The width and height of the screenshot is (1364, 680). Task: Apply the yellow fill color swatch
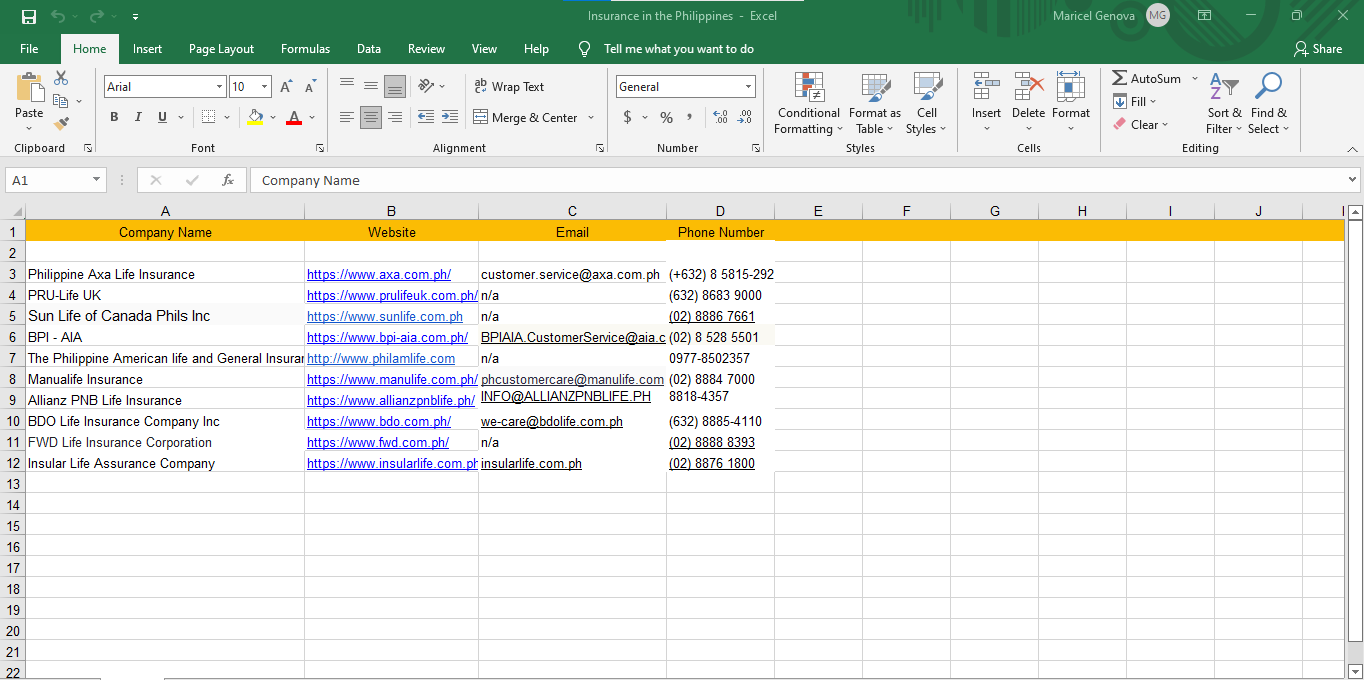(255, 117)
